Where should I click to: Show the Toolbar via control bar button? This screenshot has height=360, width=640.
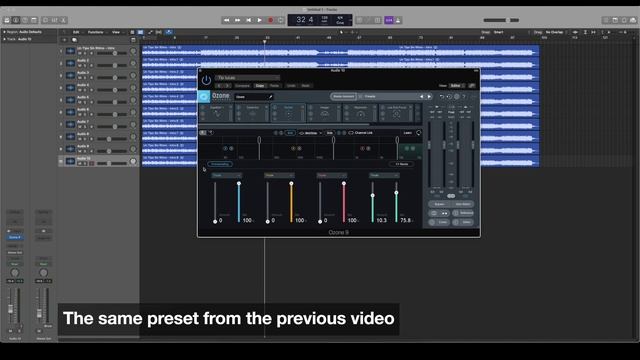pyautogui.click(x=34, y=20)
